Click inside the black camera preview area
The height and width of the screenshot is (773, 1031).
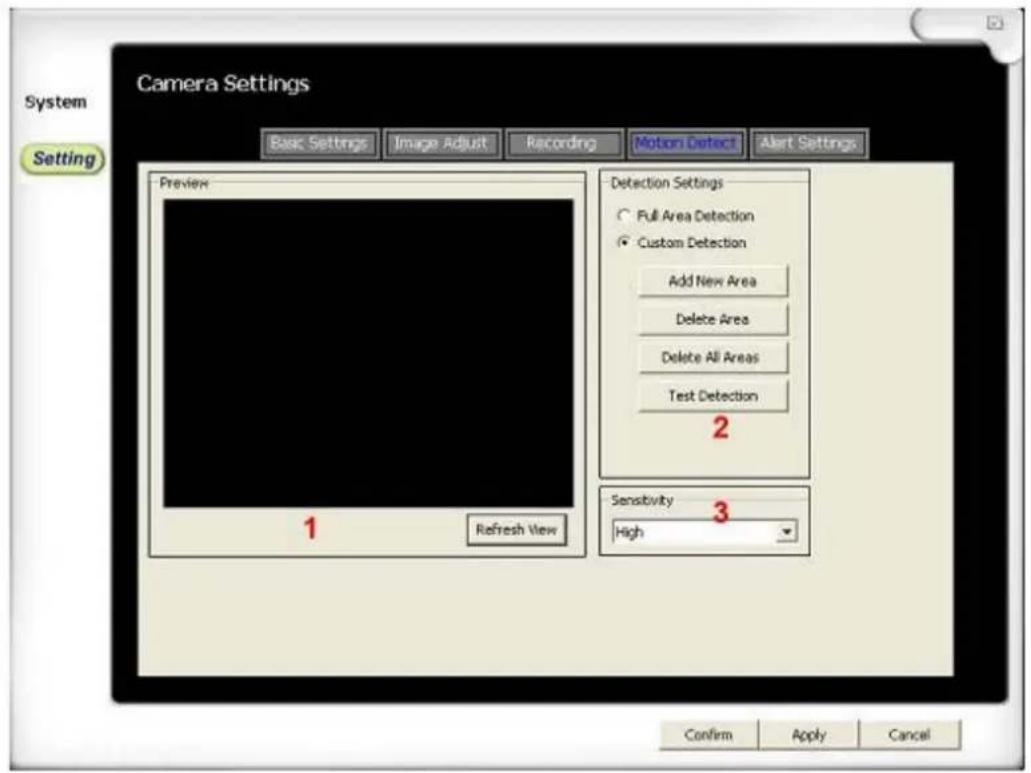(368, 352)
